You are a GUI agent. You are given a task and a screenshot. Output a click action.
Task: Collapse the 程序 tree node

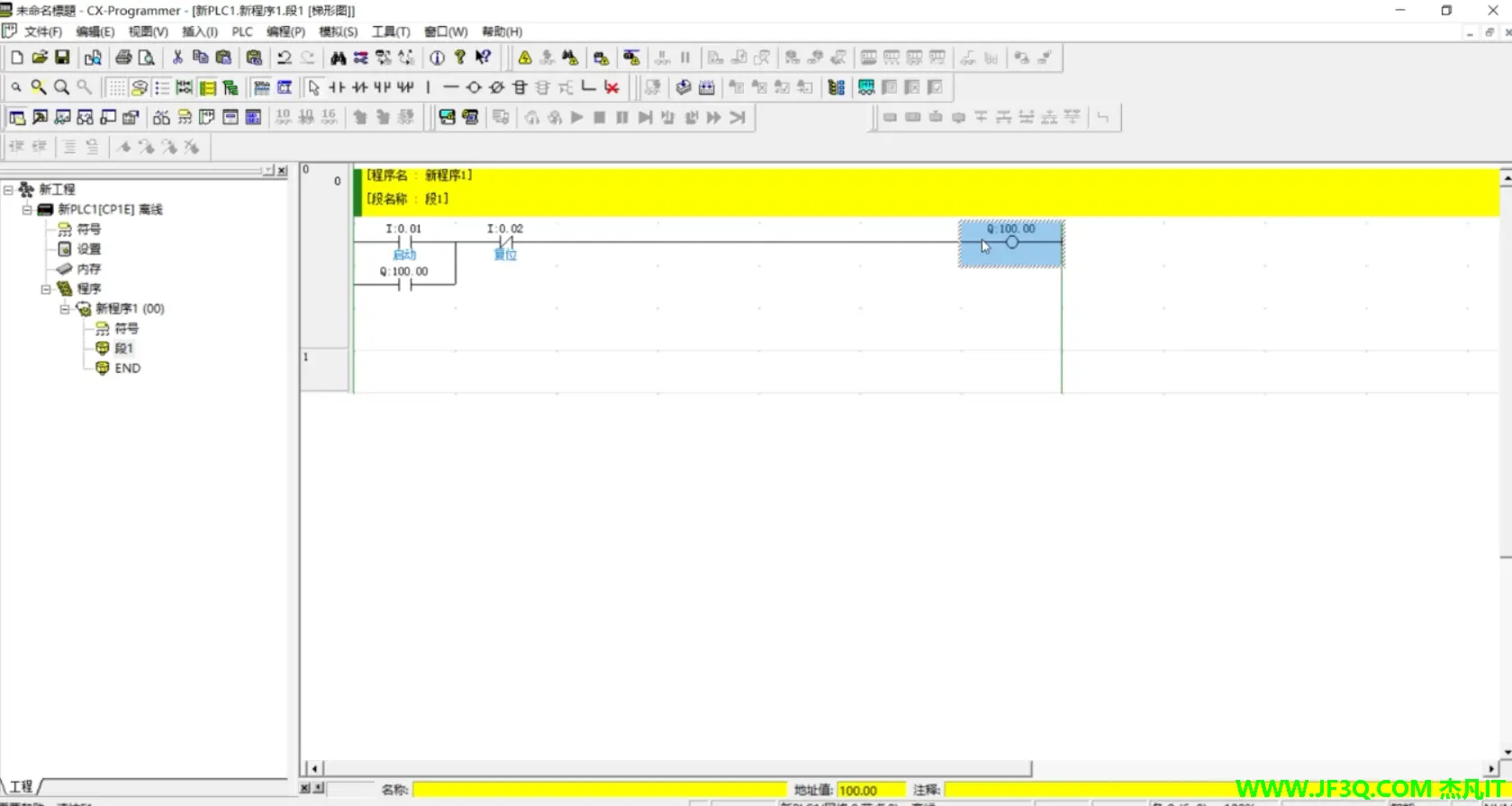pos(46,288)
